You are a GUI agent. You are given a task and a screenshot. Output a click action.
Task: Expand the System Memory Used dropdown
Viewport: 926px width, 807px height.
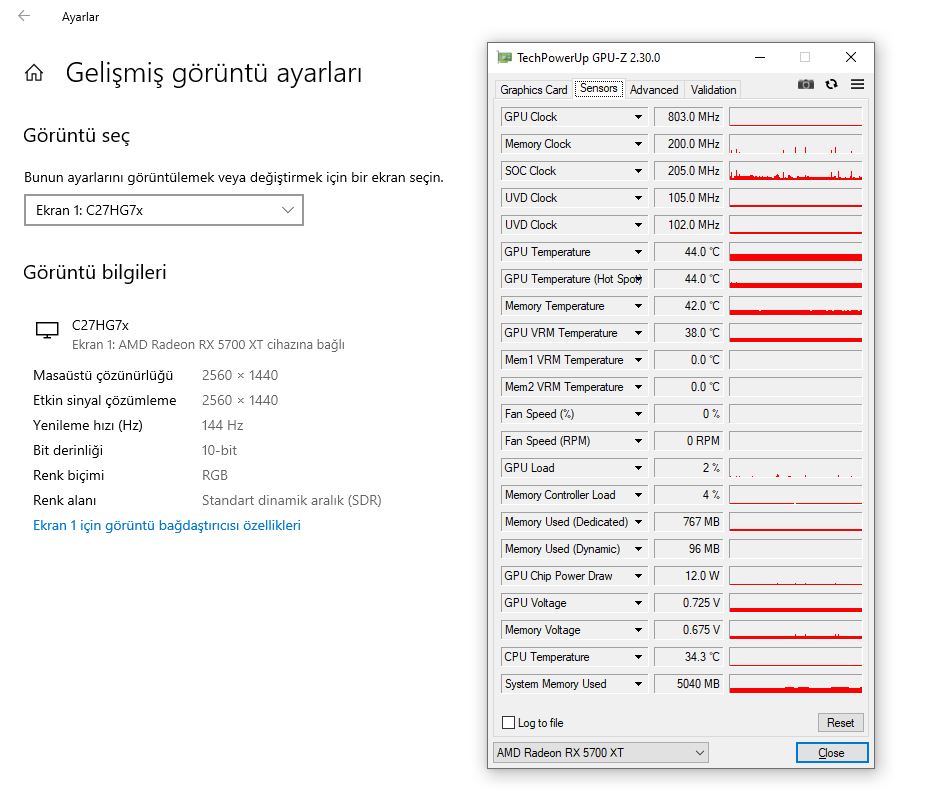pyautogui.click(x=638, y=684)
